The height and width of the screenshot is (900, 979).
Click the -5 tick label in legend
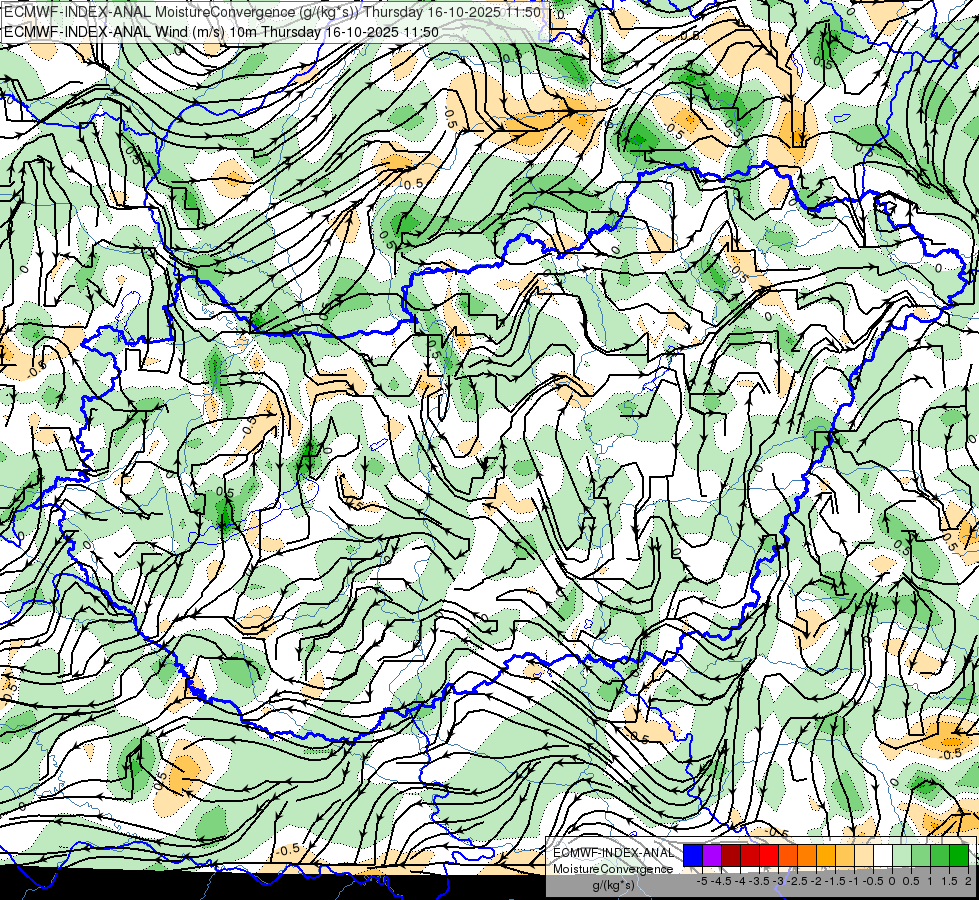[x=702, y=881]
